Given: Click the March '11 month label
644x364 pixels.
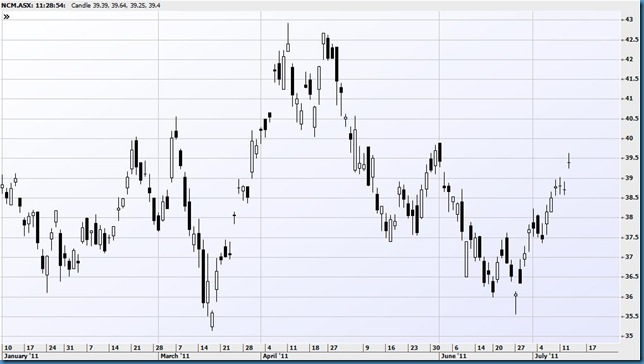Looking at the screenshot, I should coord(175,356).
